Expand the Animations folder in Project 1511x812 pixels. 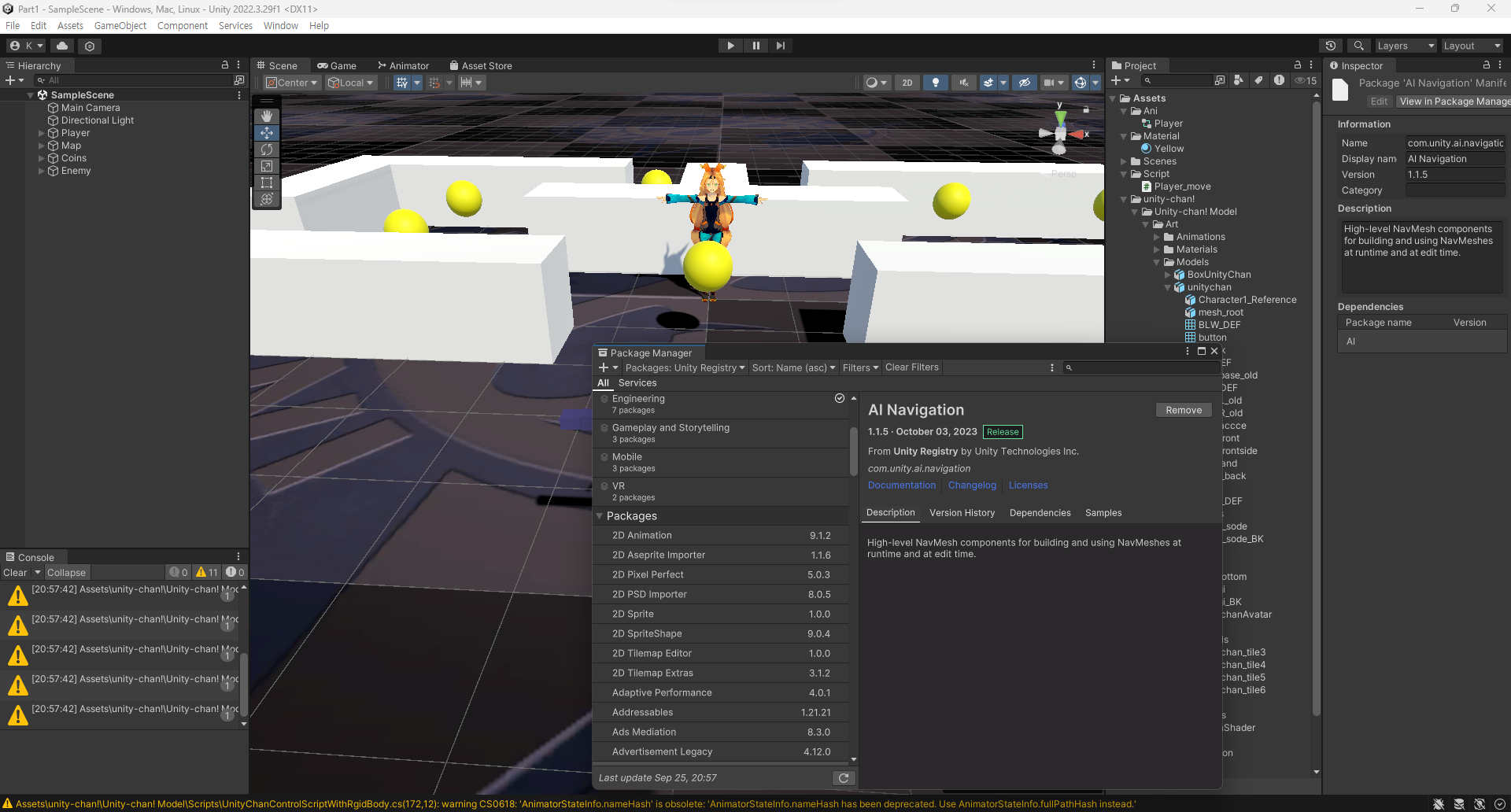point(1157,237)
